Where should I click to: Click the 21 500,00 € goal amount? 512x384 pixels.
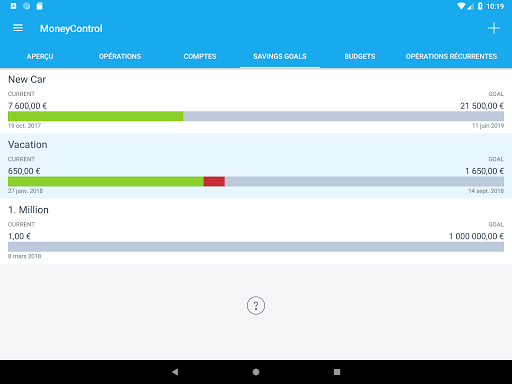[482, 106]
